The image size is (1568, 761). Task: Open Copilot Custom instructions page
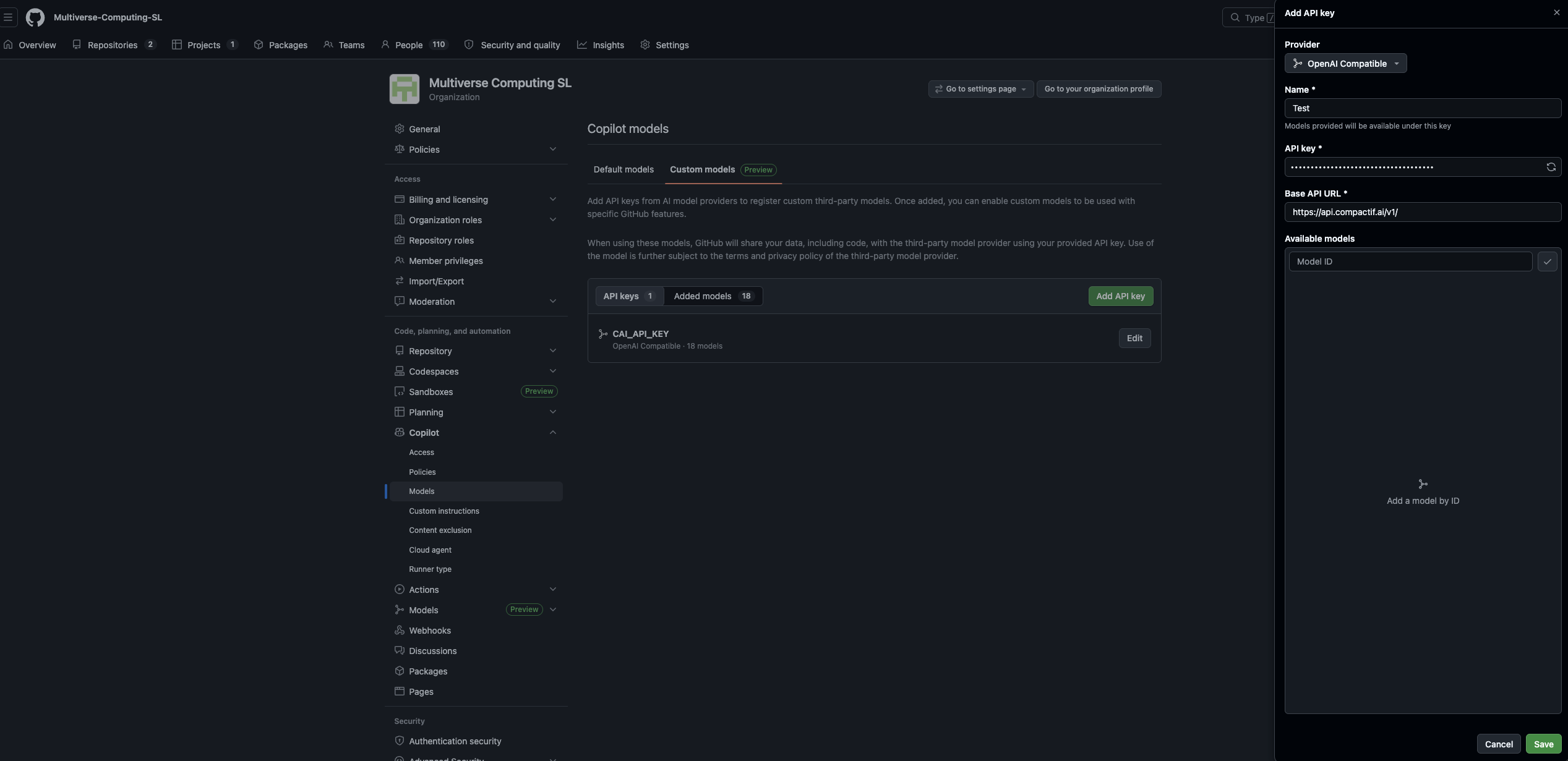click(x=476, y=511)
